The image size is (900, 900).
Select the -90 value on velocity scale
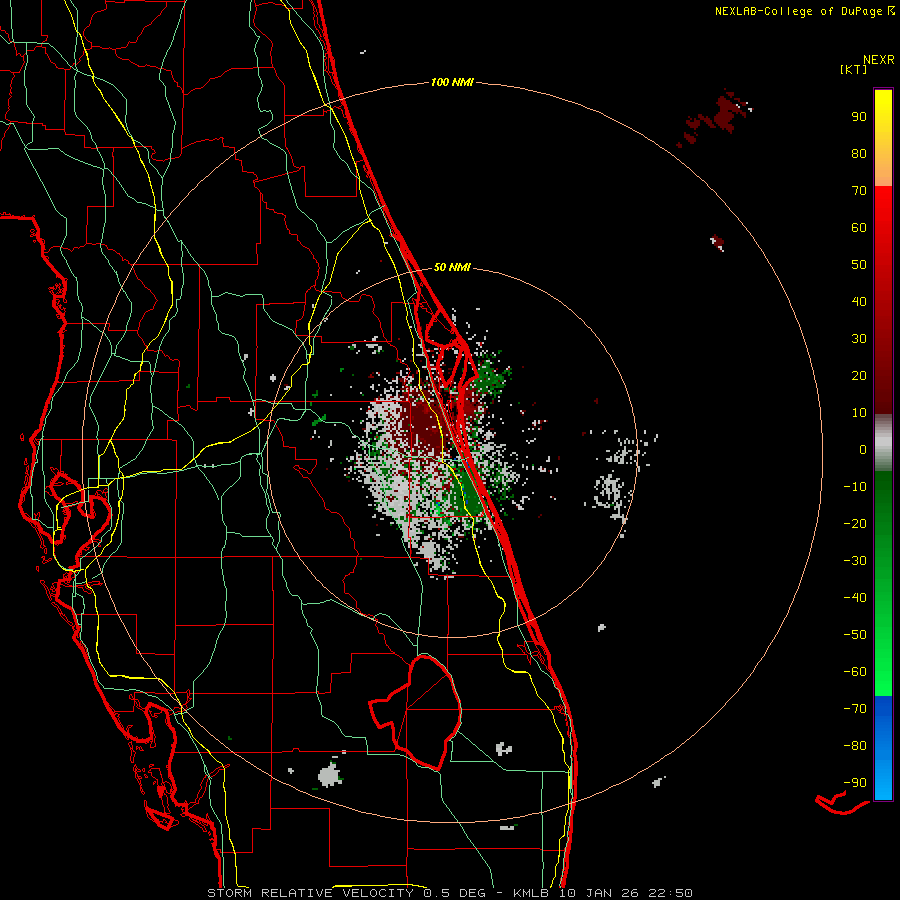point(855,783)
